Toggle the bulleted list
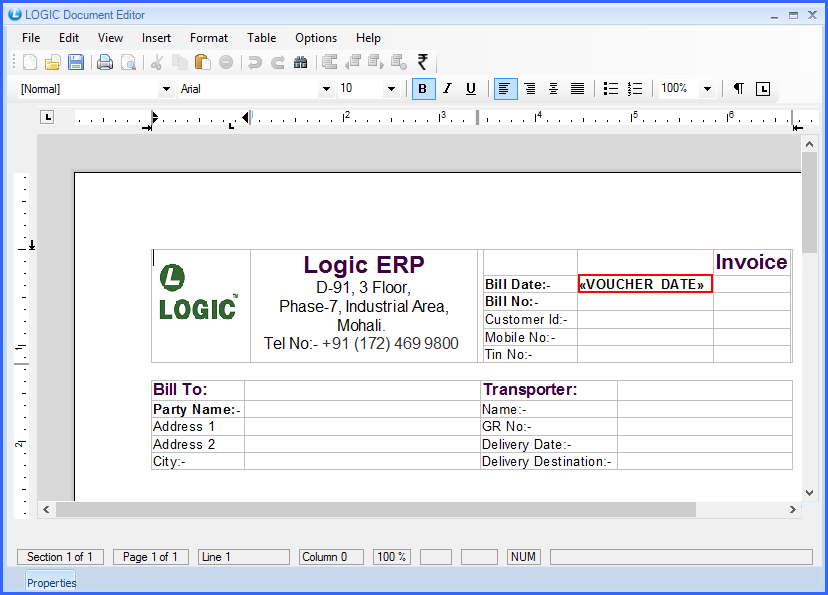The height and width of the screenshot is (595, 828). click(x=611, y=89)
